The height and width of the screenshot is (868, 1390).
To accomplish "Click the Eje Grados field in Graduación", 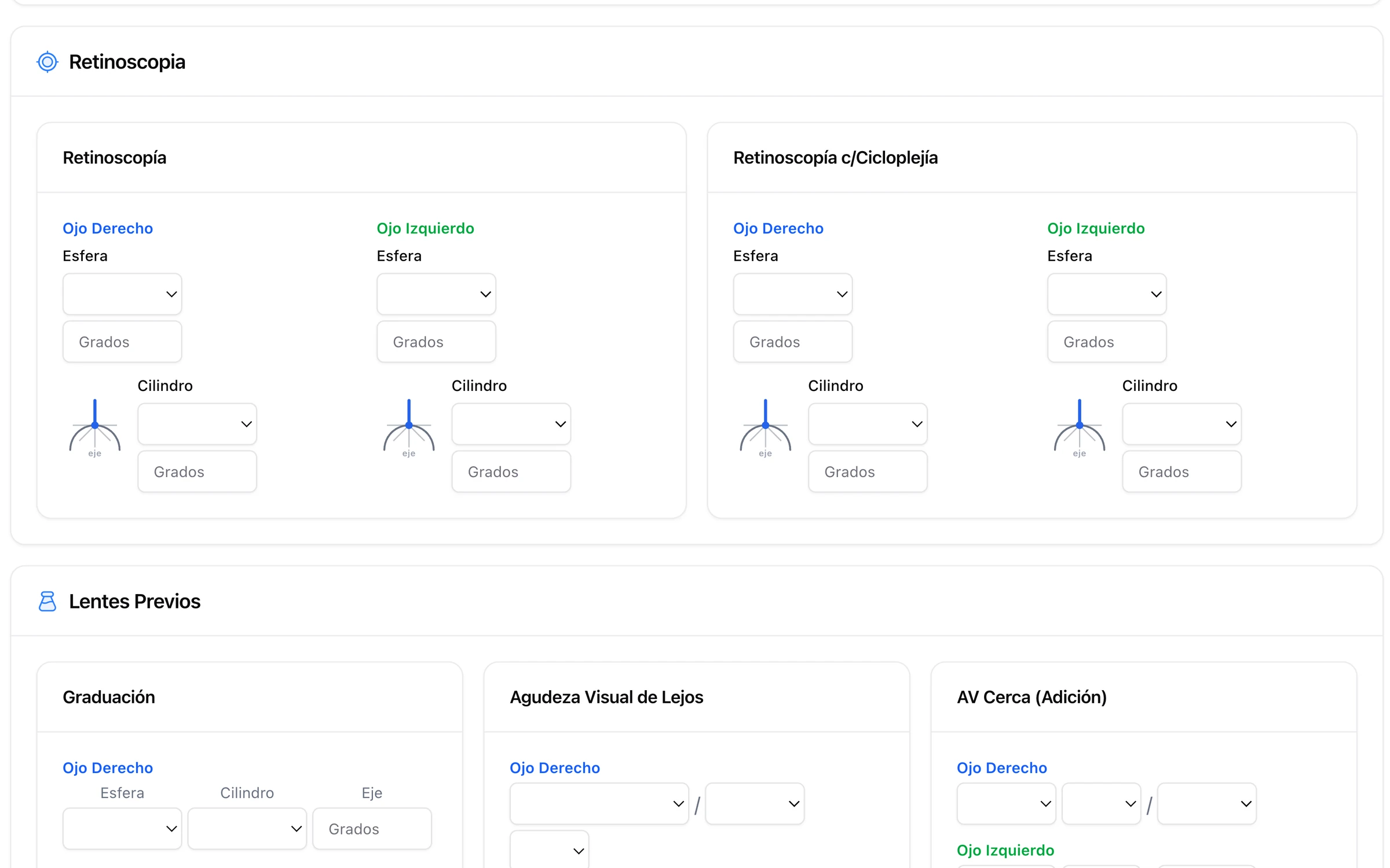I will 372,829.
